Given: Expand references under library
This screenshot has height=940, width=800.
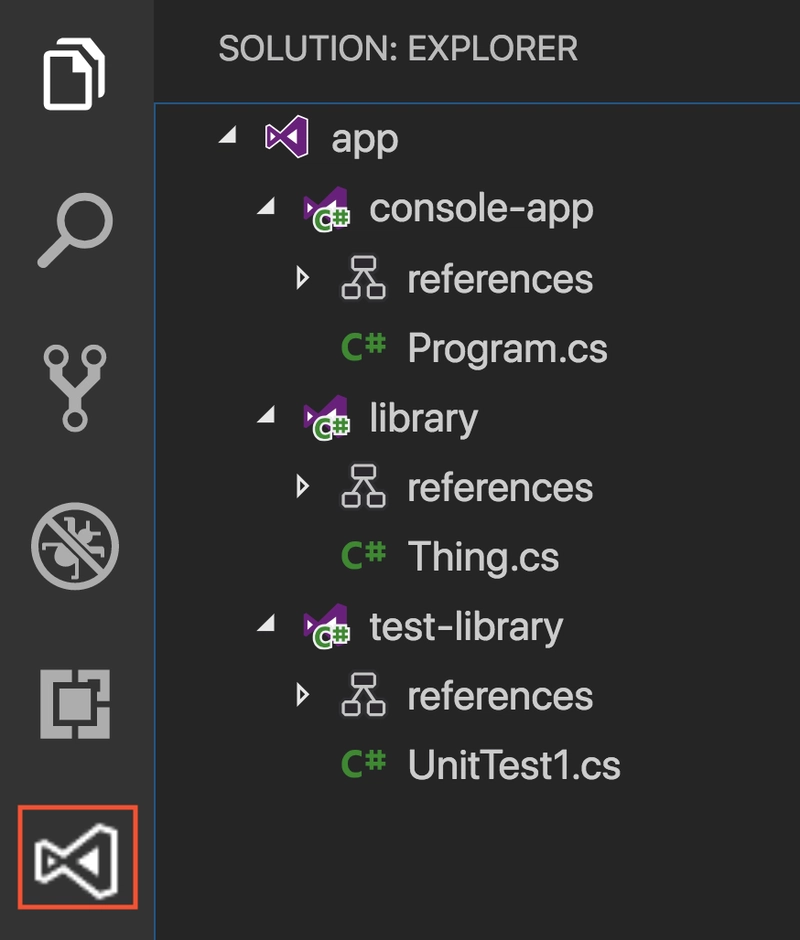Looking at the screenshot, I should (x=303, y=486).
